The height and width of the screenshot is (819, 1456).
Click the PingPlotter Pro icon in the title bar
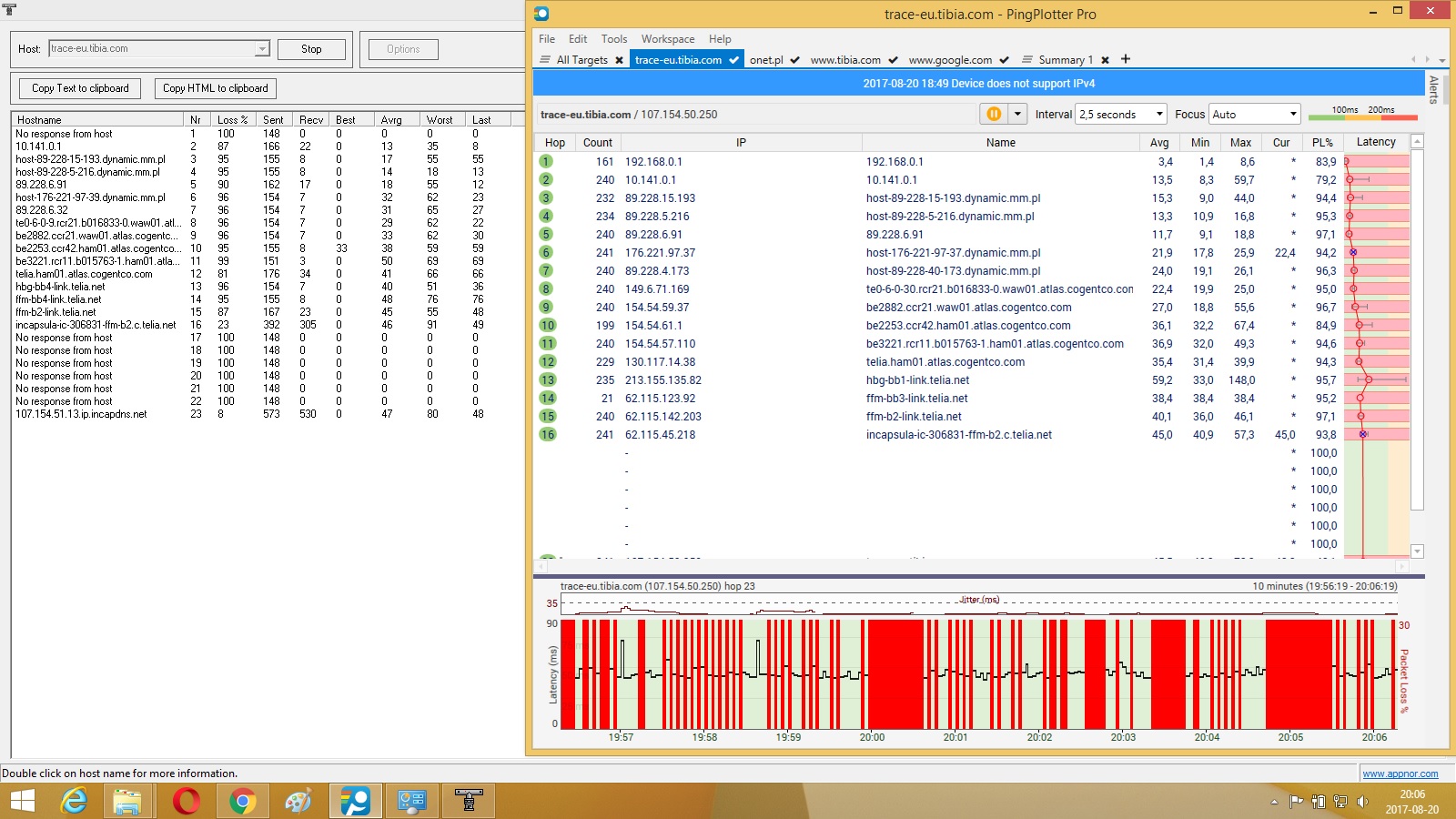541,14
